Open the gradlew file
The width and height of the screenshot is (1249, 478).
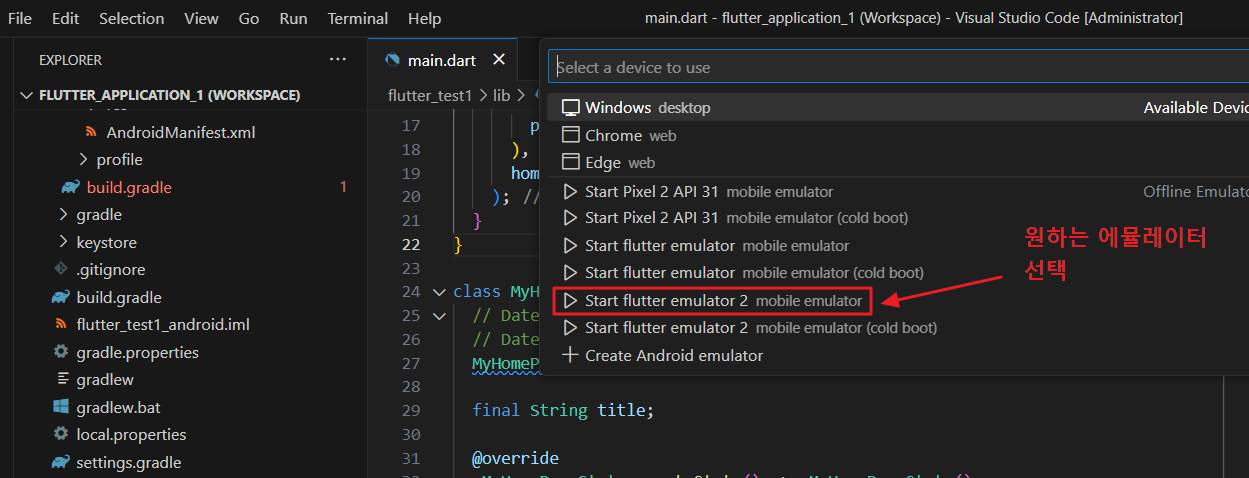pyautogui.click(x=105, y=380)
